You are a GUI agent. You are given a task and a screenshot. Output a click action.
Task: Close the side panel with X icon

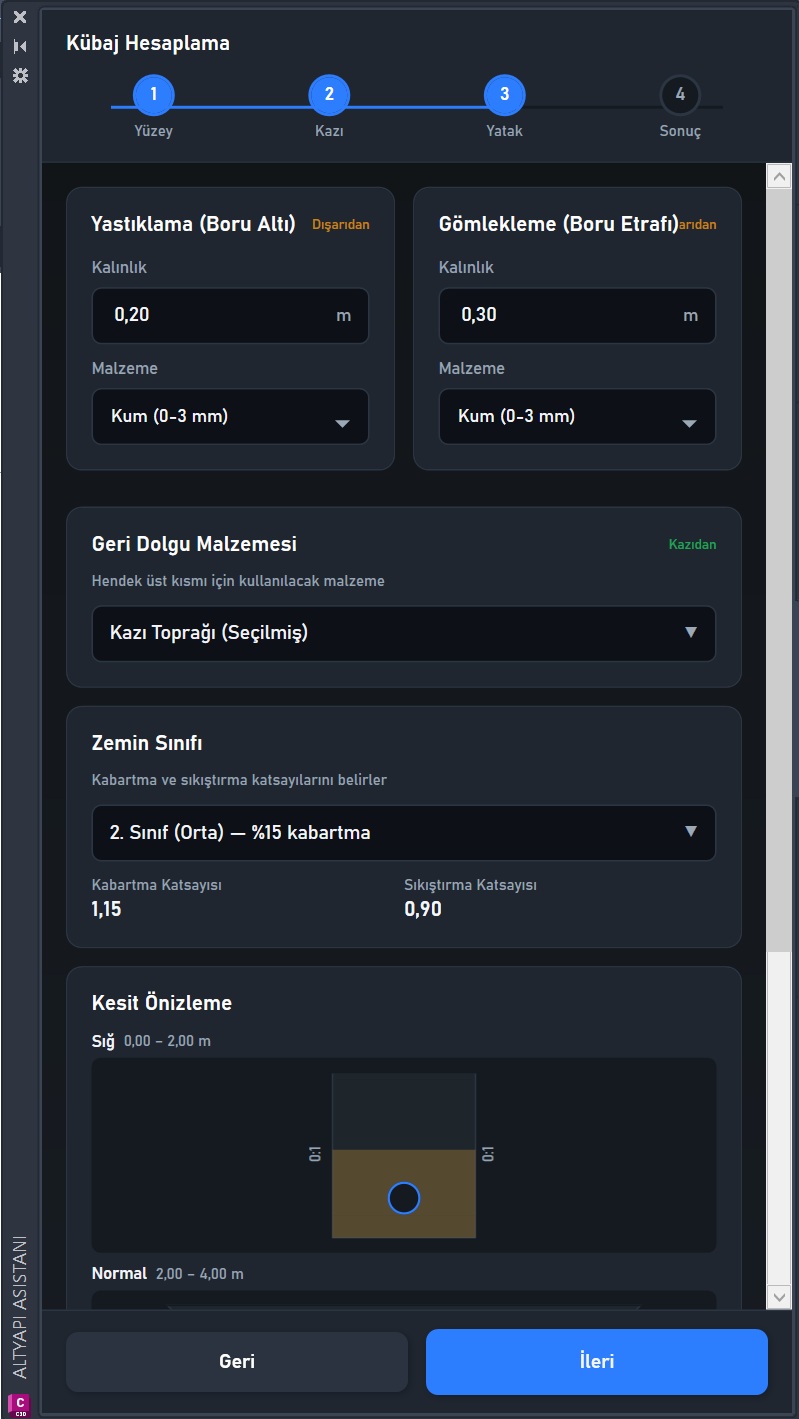[20, 17]
